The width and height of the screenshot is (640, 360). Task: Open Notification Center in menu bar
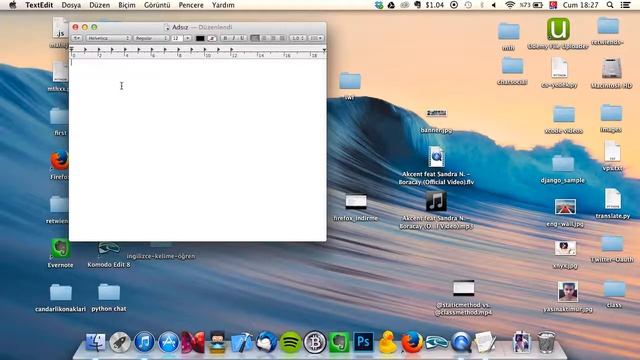[625, 5]
